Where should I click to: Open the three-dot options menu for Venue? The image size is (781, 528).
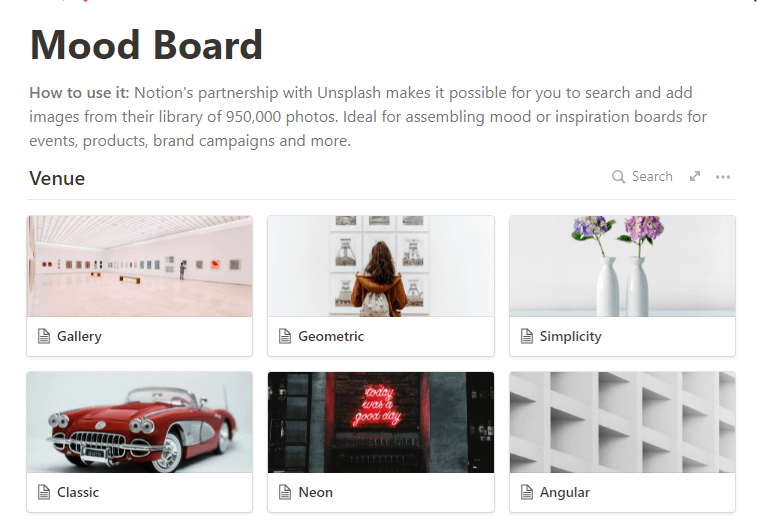(x=723, y=177)
